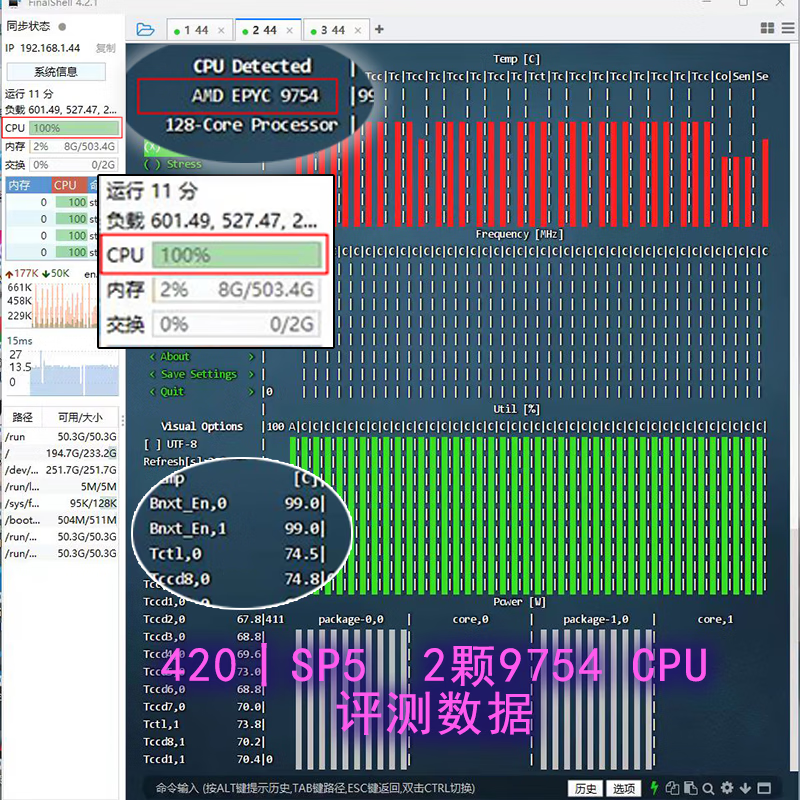Click the 内存 2% memory usage bar

(x=74, y=146)
